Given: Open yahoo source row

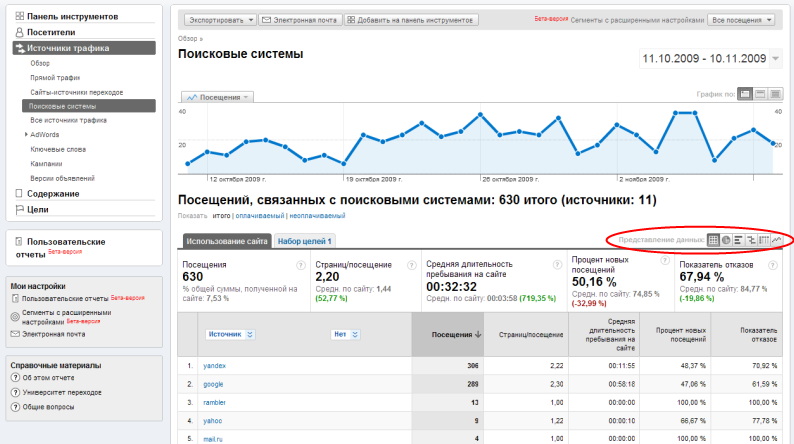Looking at the screenshot, I should click(x=213, y=421).
